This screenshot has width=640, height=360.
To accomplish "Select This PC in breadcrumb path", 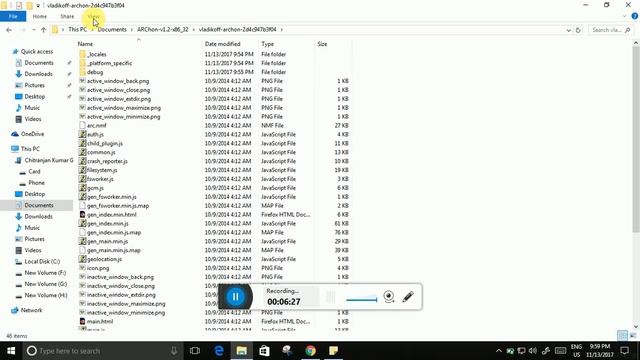I will coord(77,29).
